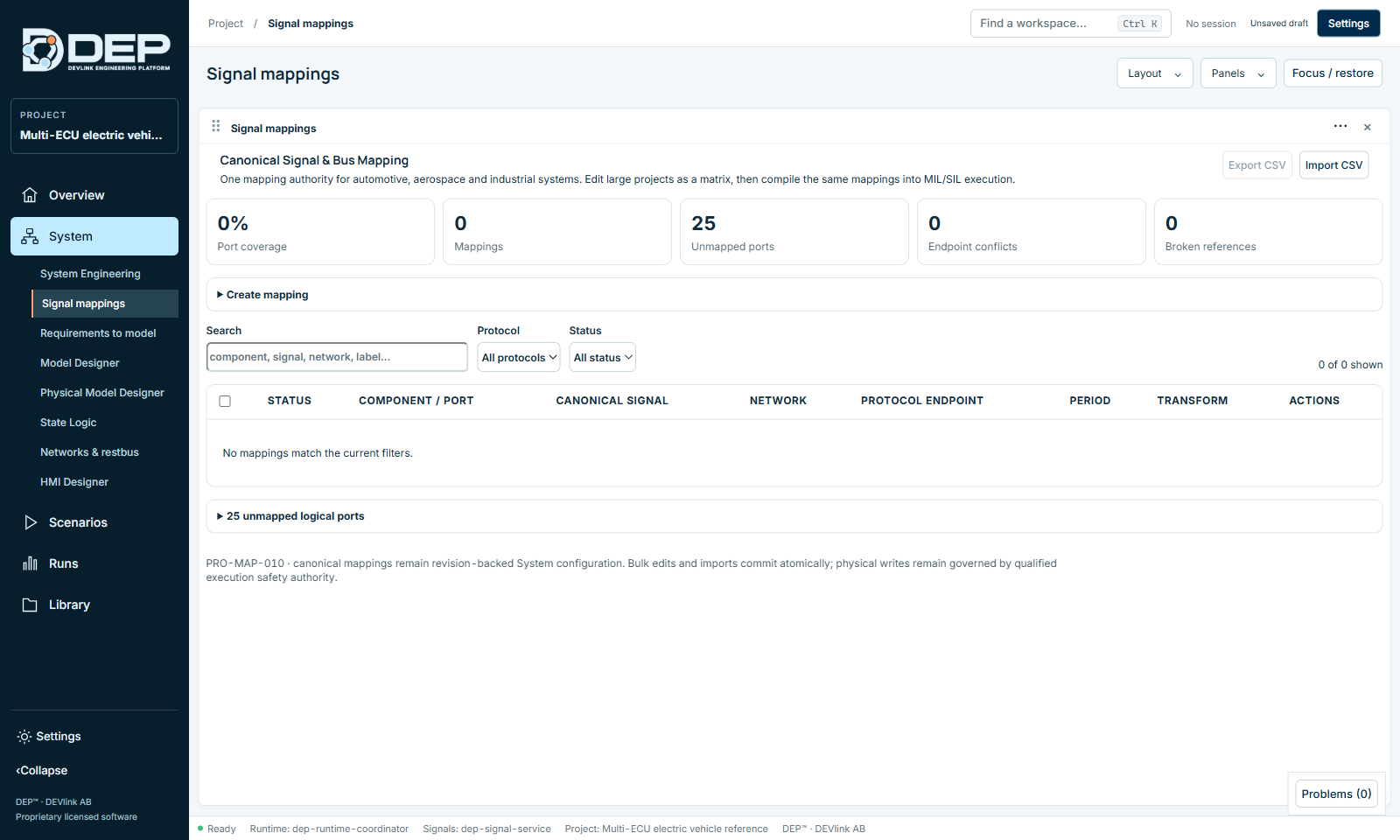Open the Model Designer page
This screenshot has height=840, width=1400.
pyautogui.click(x=80, y=363)
